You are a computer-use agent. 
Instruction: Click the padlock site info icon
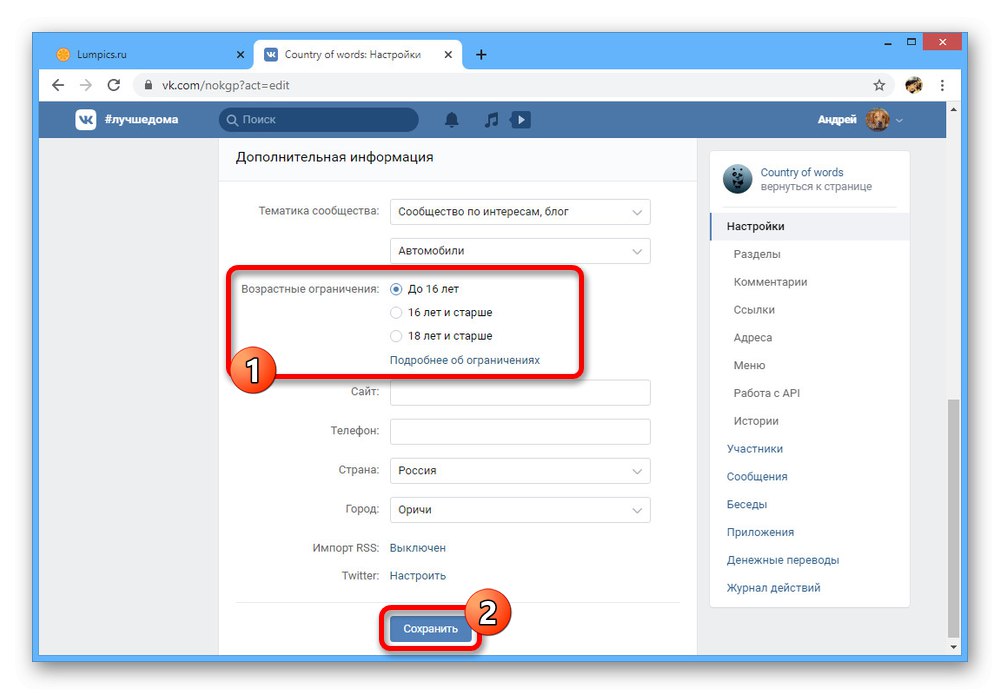point(148,85)
